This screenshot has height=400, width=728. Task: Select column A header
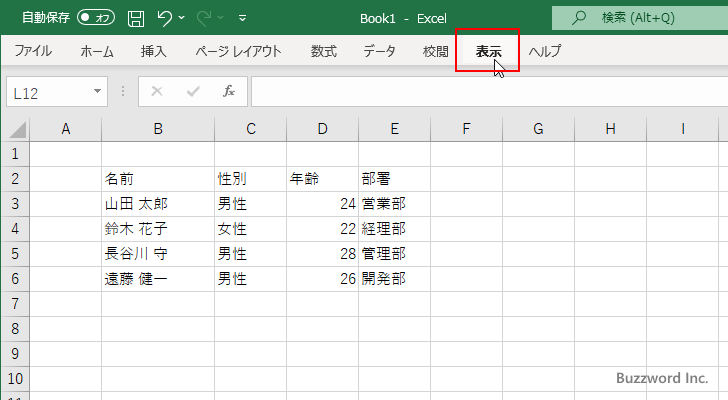pyautogui.click(x=65, y=129)
